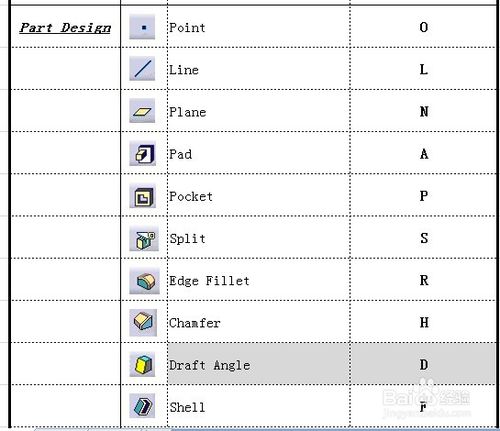This screenshot has width=500, height=431.
Task: Click the shortcut cell with letter S
Action: pyautogui.click(x=423, y=237)
